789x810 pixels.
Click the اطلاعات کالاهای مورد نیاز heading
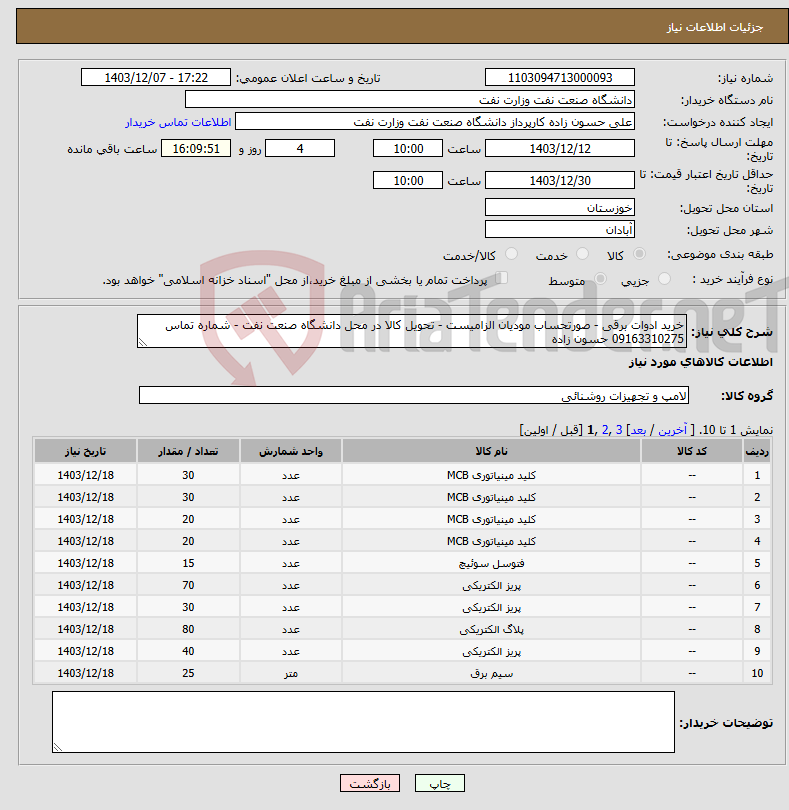[701, 362]
